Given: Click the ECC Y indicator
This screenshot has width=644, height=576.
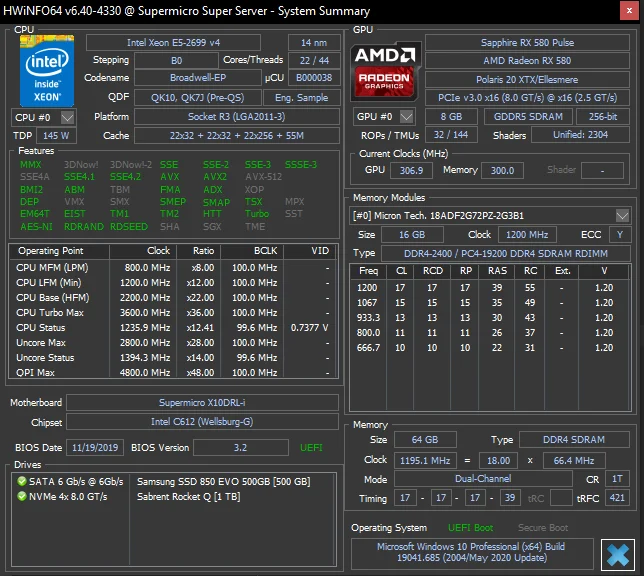Looking at the screenshot, I should 620,235.
